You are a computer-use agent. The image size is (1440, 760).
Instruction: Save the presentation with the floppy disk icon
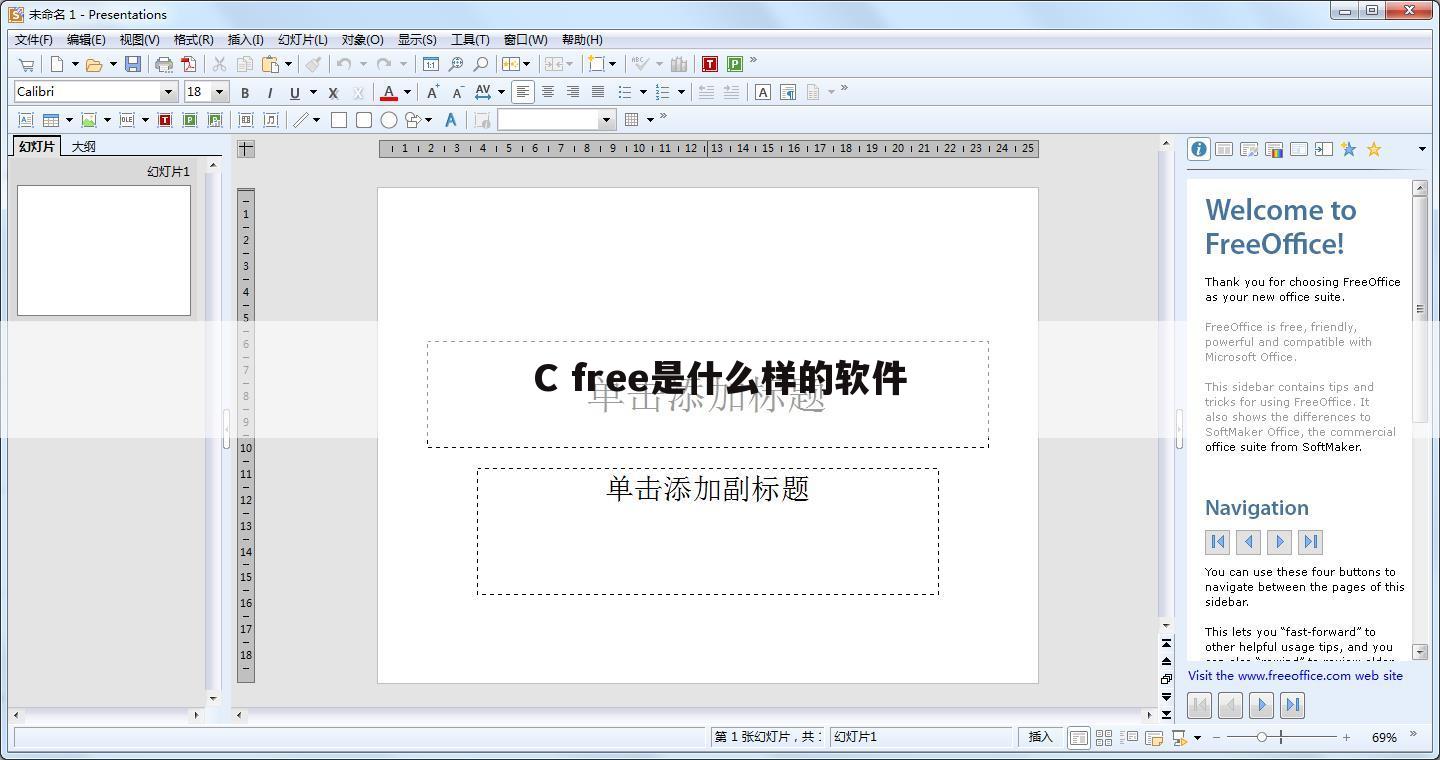click(x=133, y=64)
